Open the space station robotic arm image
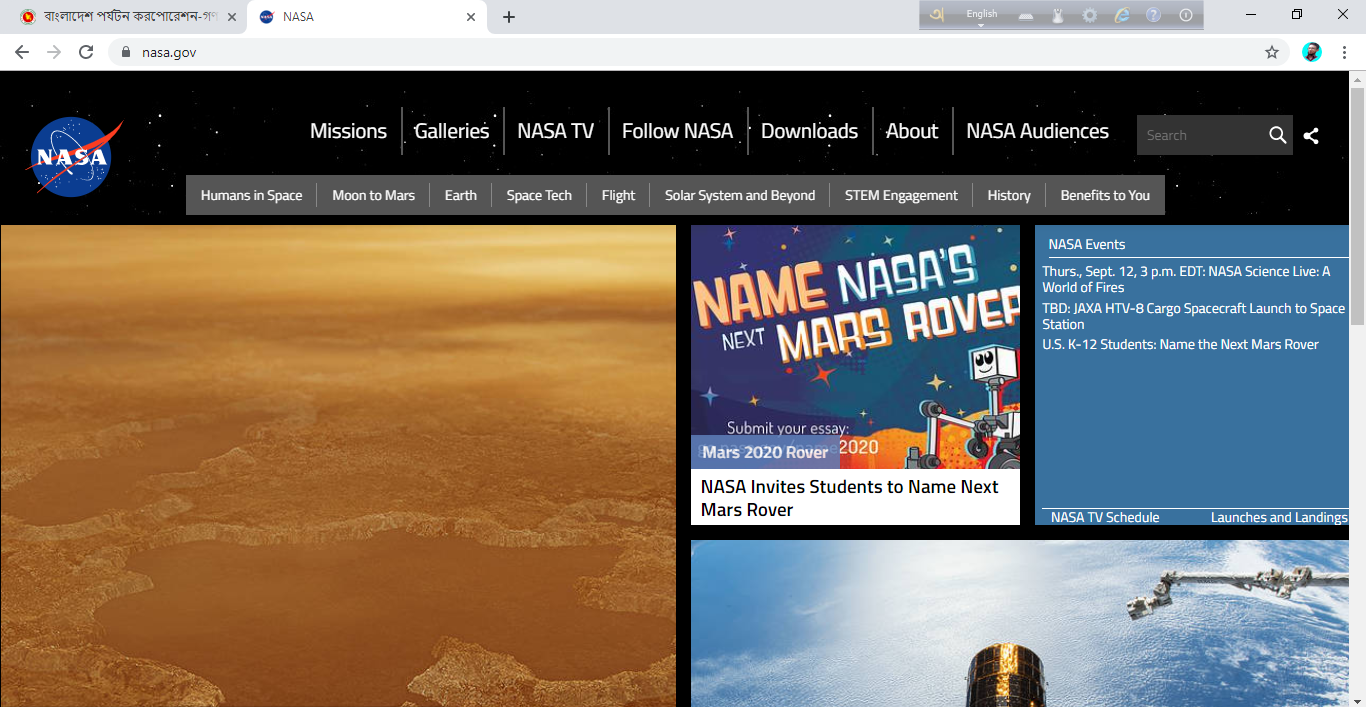 click(1020, 624)
